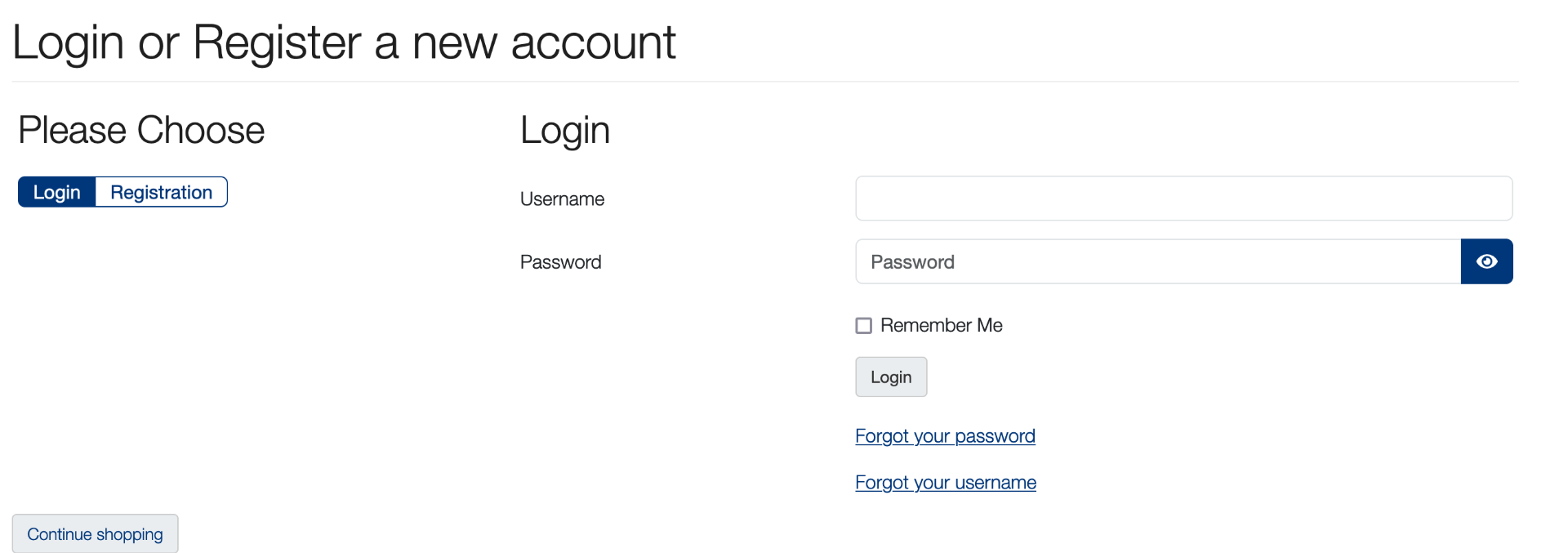The image size is (1568, 553).
Task: Follow the Forgot your username link
Action: [x=946, y=483]
